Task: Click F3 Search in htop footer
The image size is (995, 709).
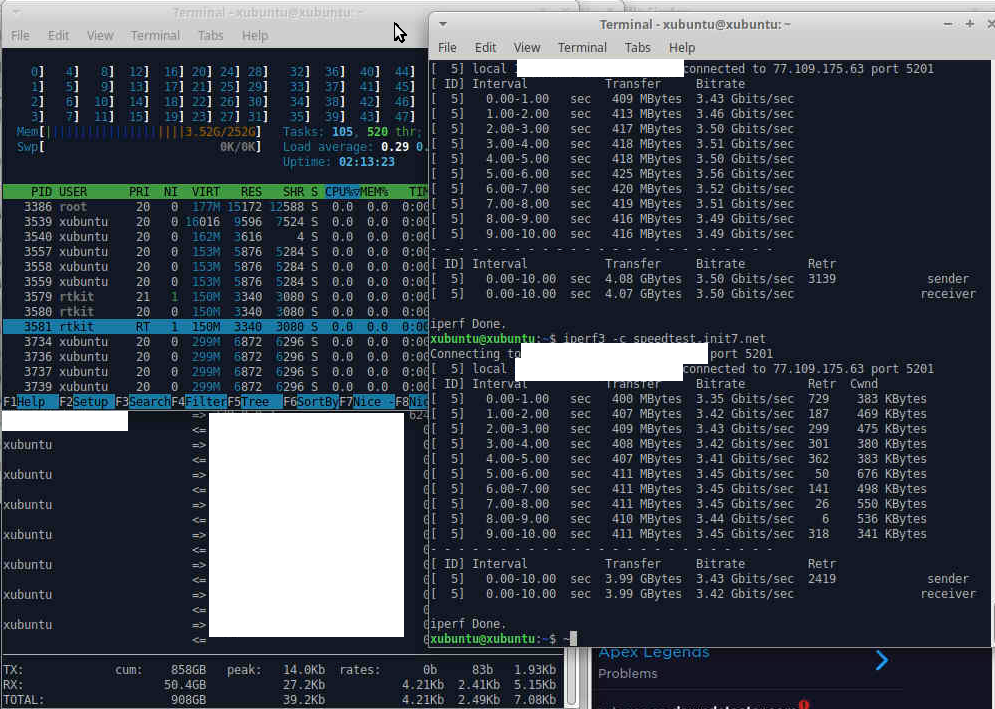Action: [143, 402]
